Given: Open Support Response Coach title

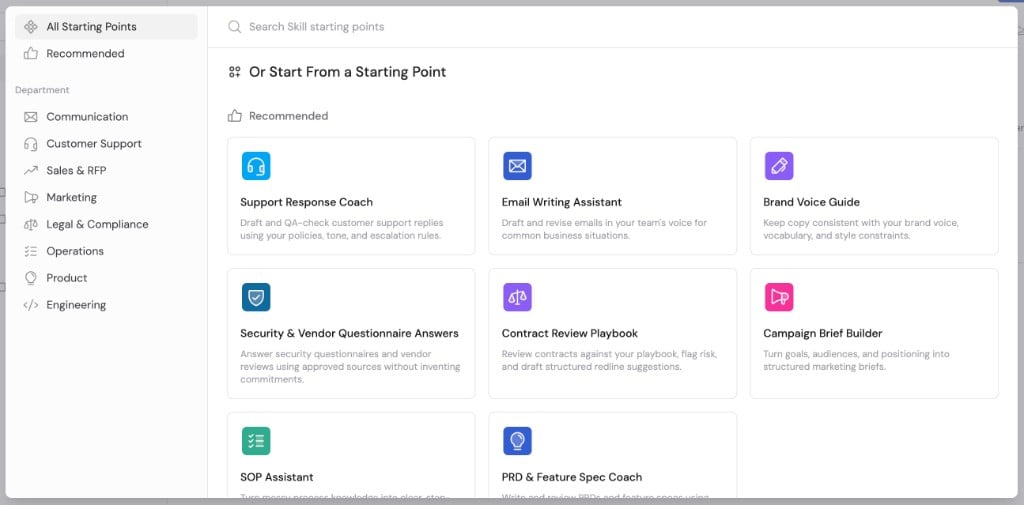Looking at the screenshot, I should coord(306,203).
